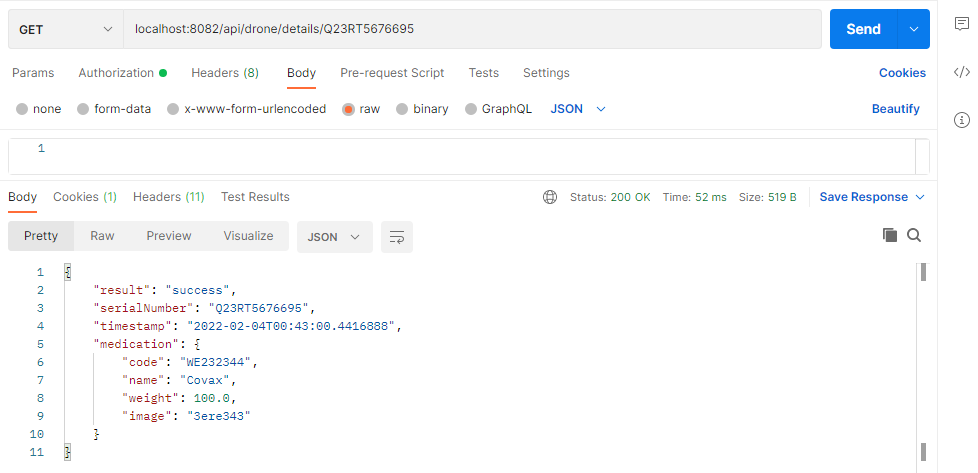Open the Params tab
Screen dimensions: 978x473
33,73
